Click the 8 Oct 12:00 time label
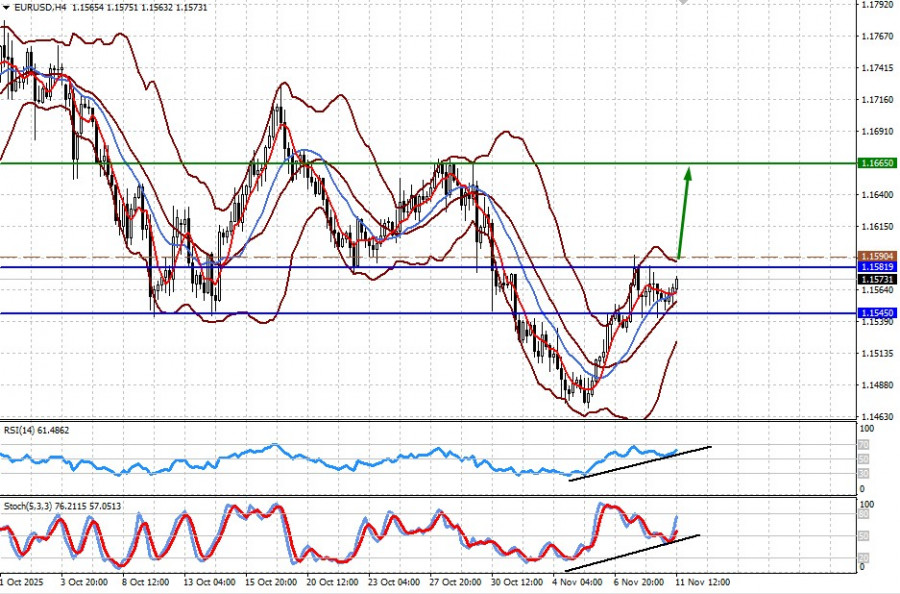This screenshot has width=900, height=594. click(145, 582)
